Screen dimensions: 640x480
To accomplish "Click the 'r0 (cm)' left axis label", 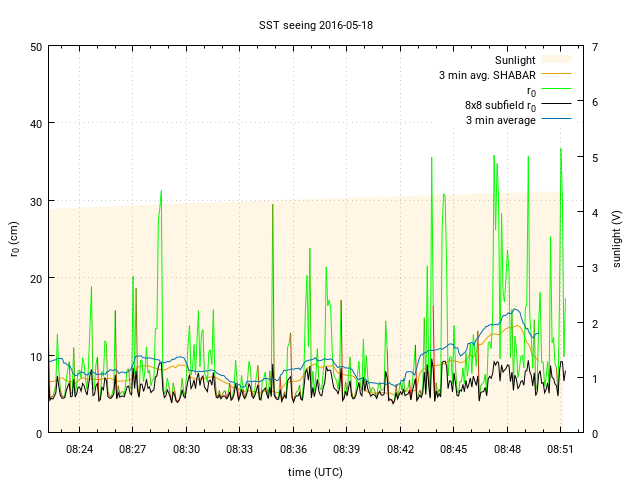I will pos(14,239).
